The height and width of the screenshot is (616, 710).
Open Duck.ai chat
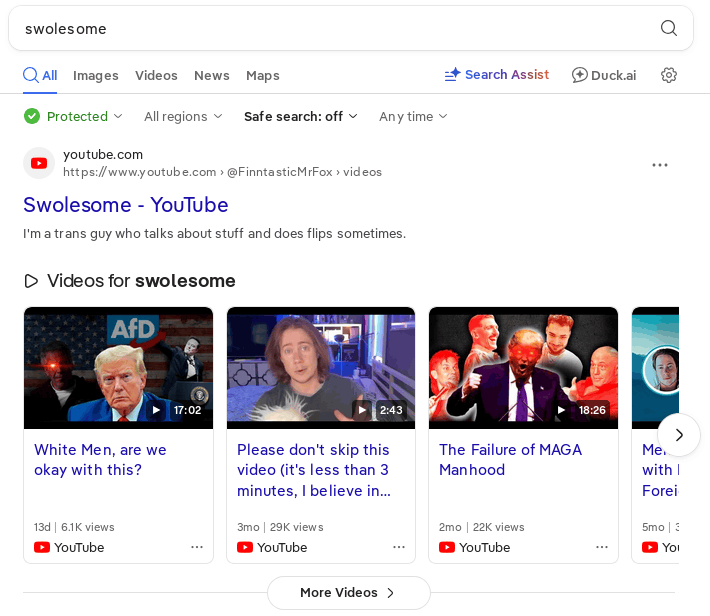604,75
